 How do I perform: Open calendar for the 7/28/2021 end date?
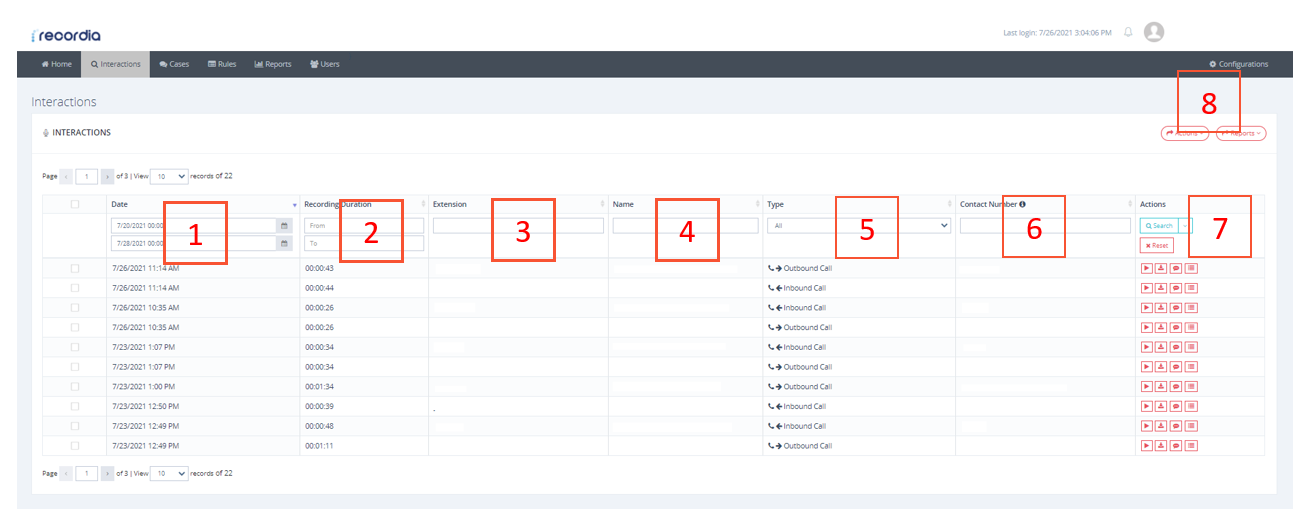click(x=285, y=243)
